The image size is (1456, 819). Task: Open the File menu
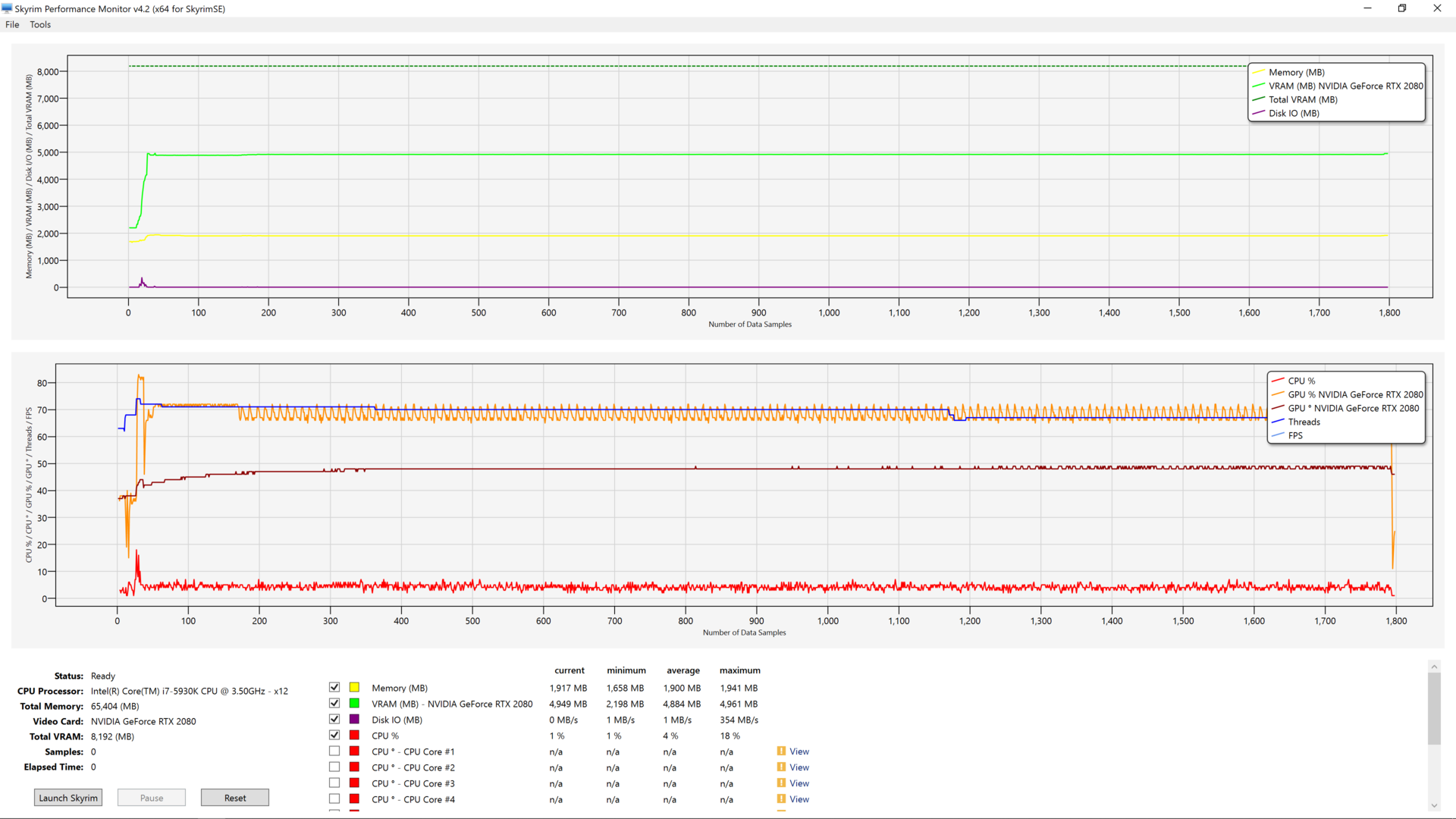(x=12, y=24)
